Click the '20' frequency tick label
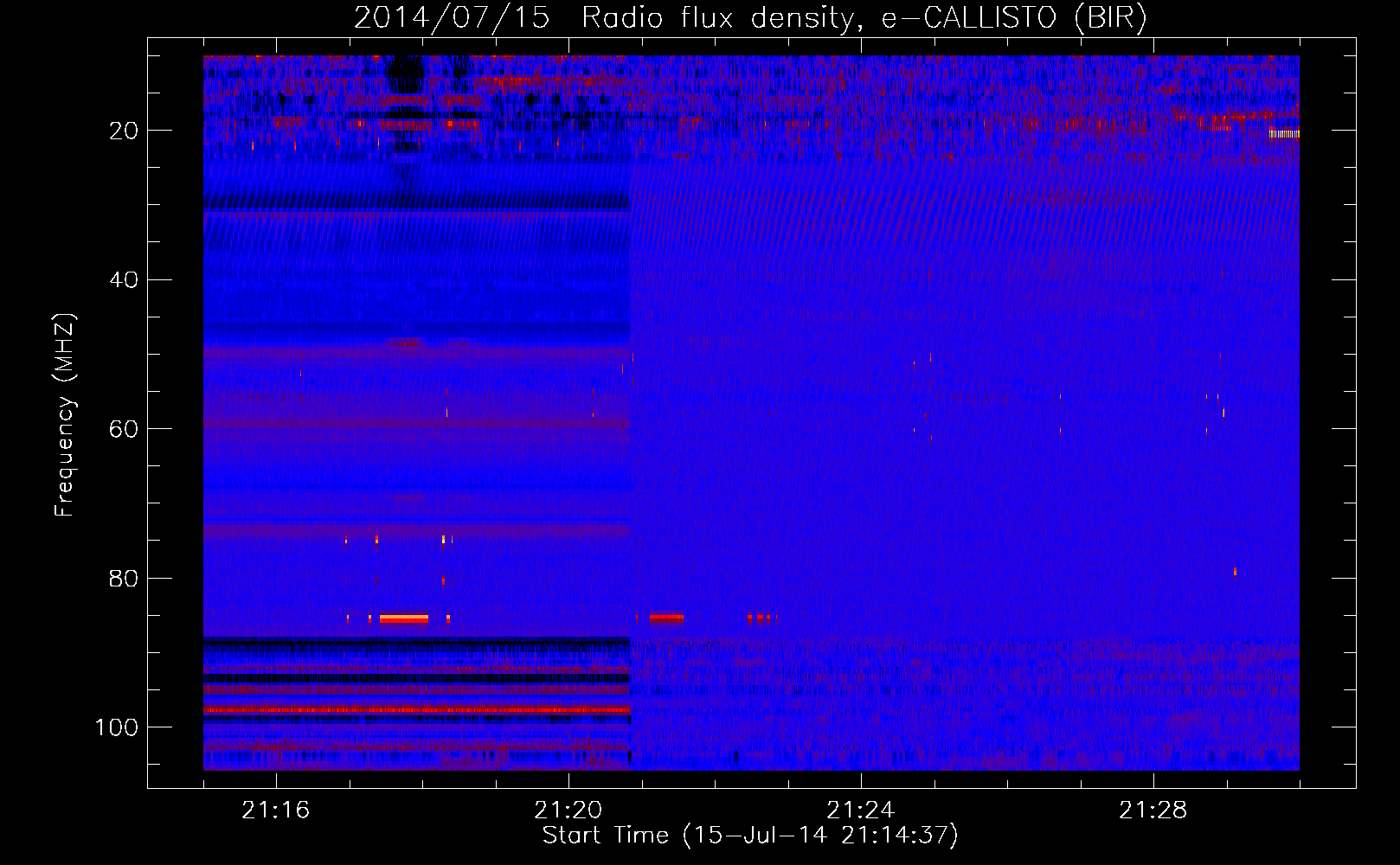The width and height of the screenshot is (1400, 865). (125, 131)
